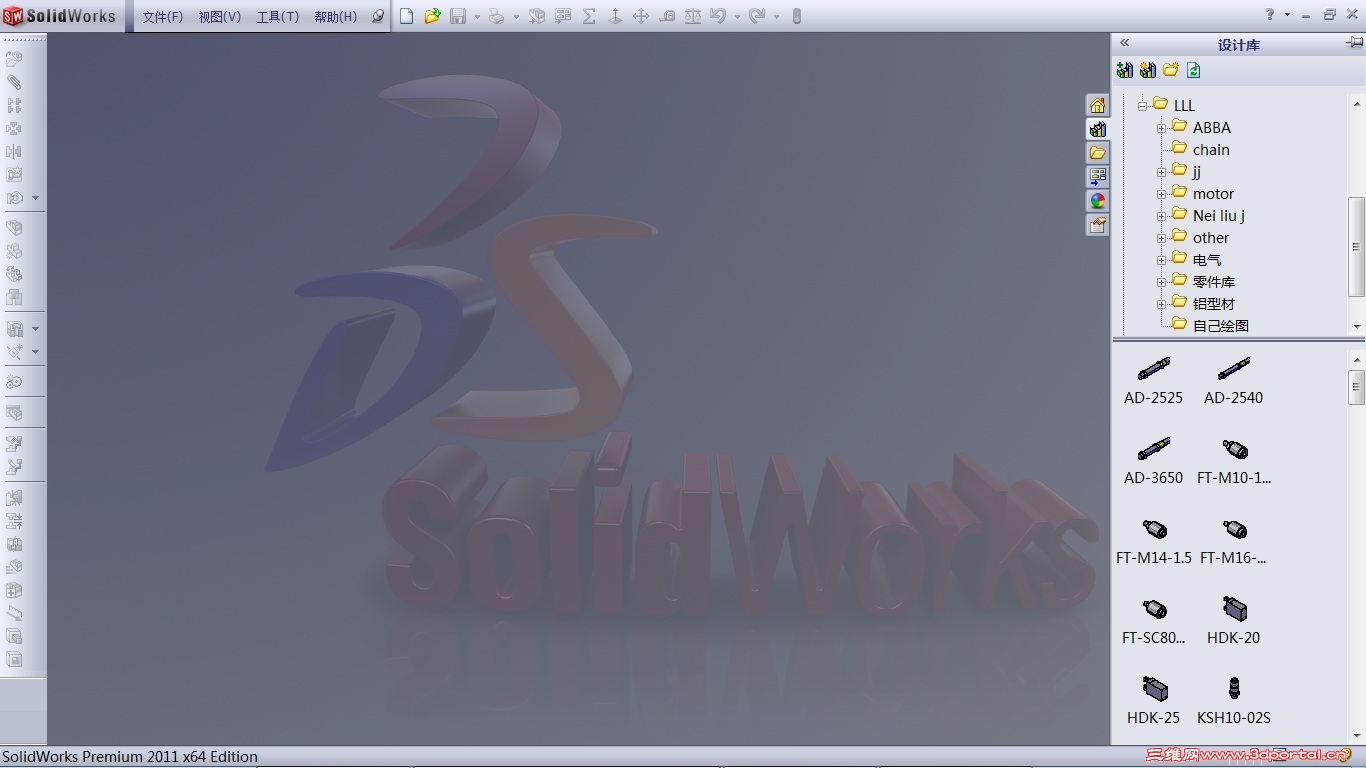Open the 工具(T) menu
The height and width of the screenshot is (768, 1366).
(278, 17)
